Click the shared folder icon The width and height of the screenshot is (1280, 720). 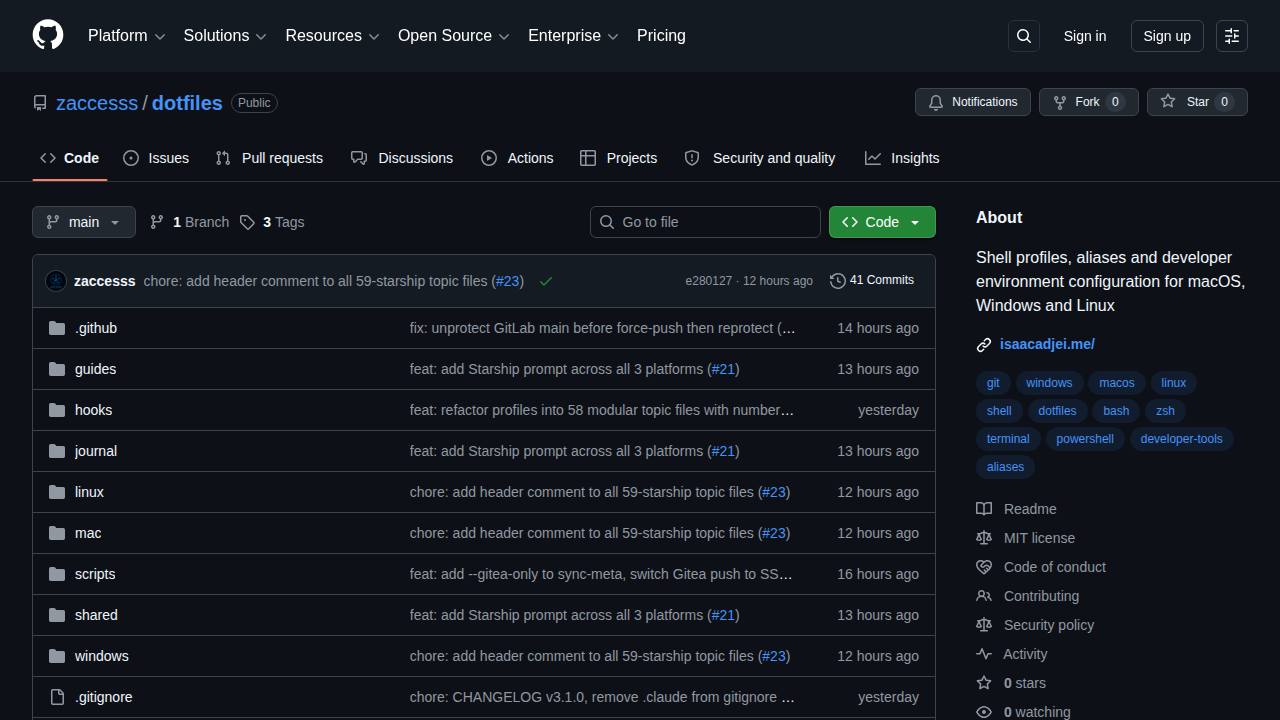57,615
